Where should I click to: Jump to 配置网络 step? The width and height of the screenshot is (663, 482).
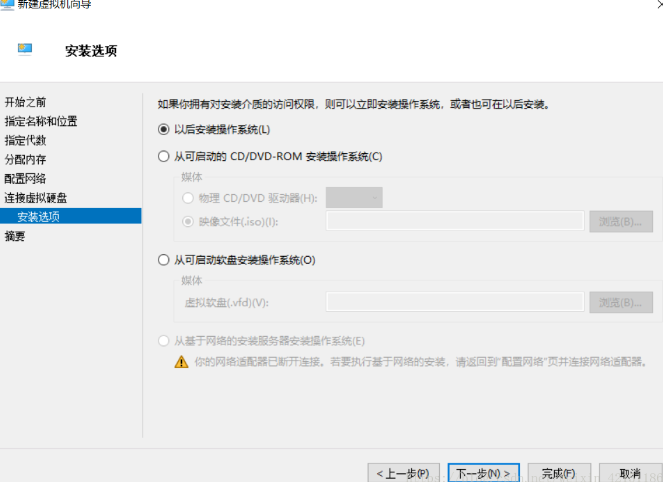click(x=25, y=178)
